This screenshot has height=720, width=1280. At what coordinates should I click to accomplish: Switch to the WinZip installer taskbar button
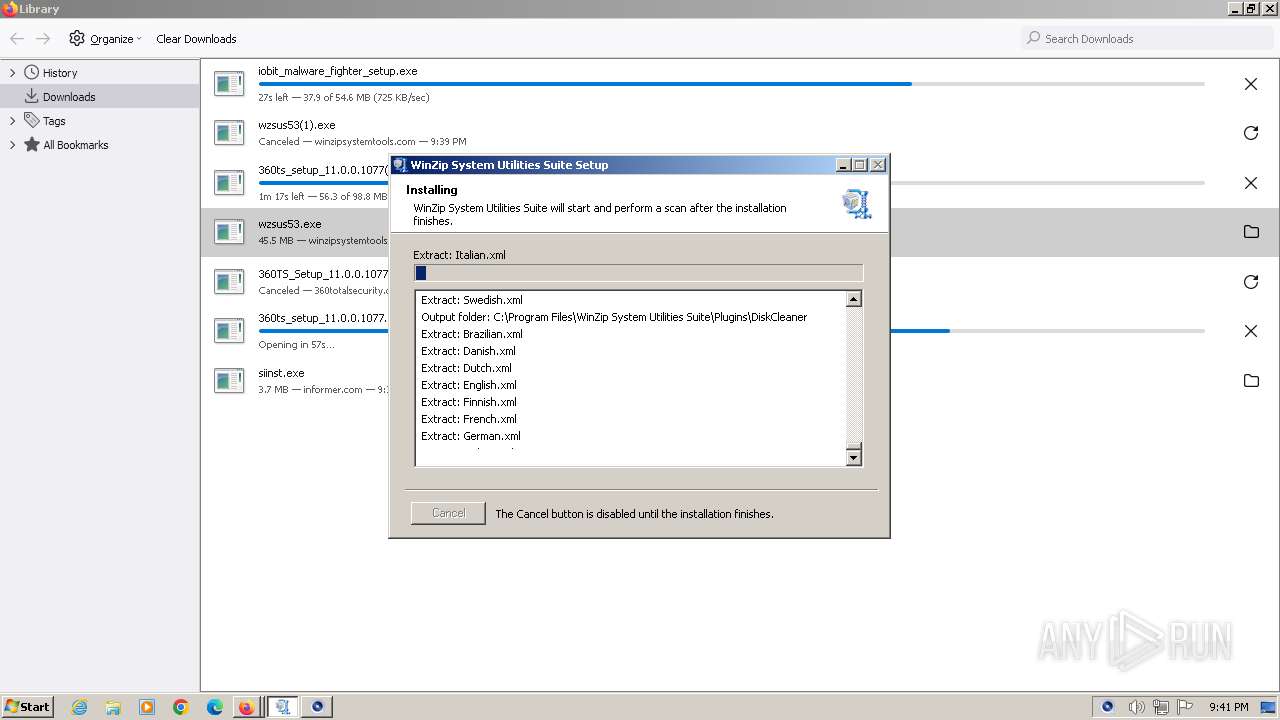(283, 707)
